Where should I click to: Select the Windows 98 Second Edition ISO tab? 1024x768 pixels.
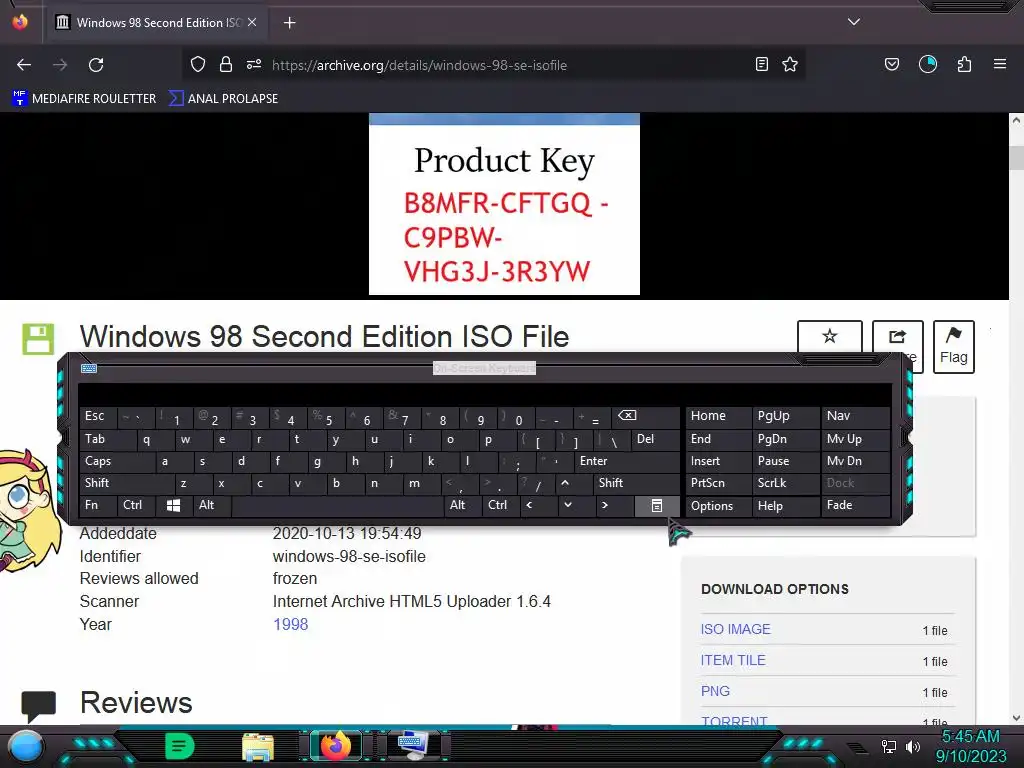pos(156,23)
